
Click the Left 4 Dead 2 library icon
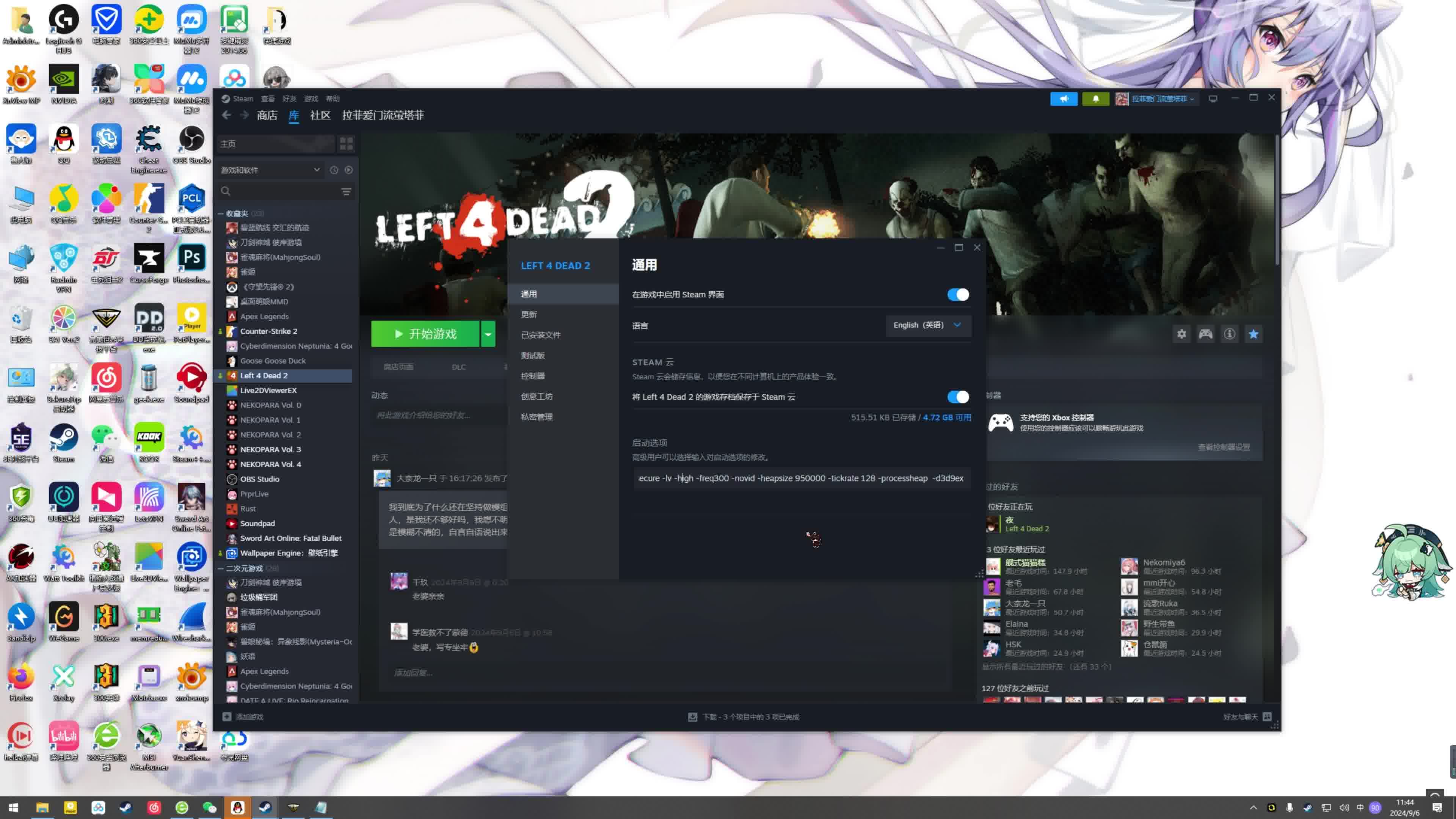pos(232,375)
